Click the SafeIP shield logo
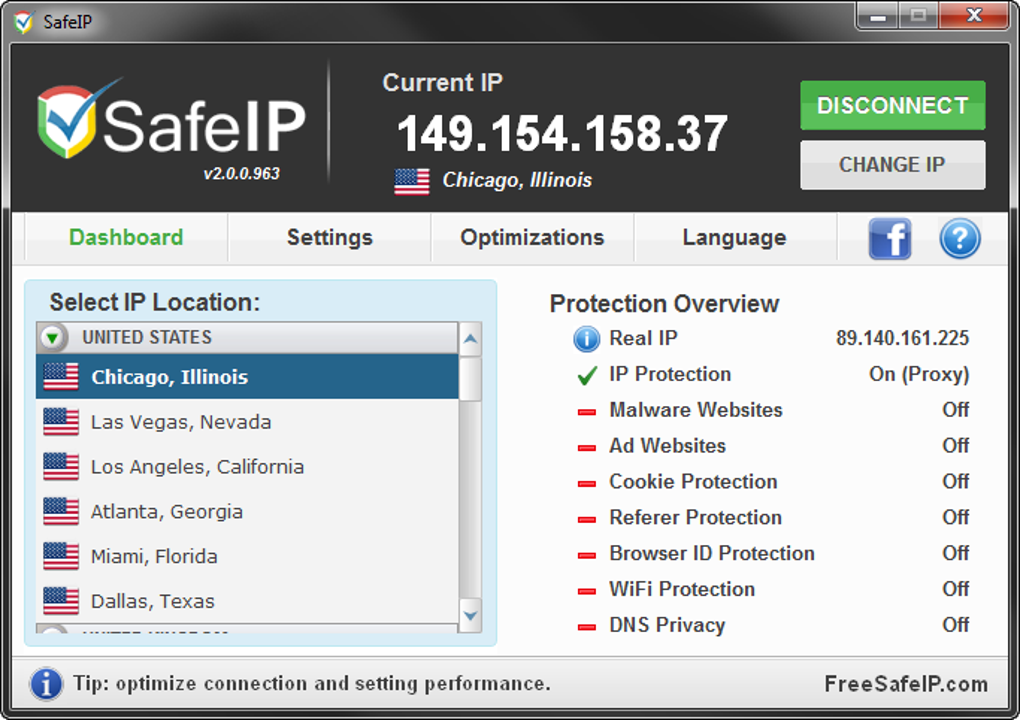The width and height of the screenshot is (1020, 720). pos(68,121)
